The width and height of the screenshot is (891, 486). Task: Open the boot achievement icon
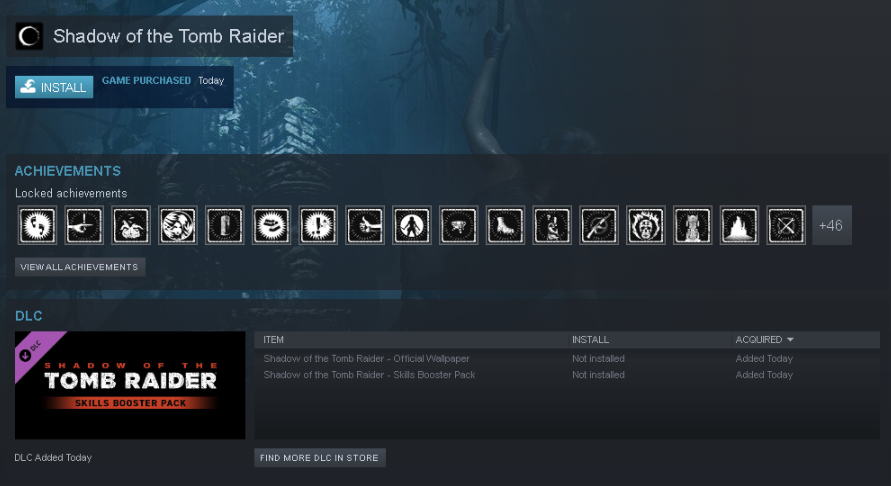505,225
